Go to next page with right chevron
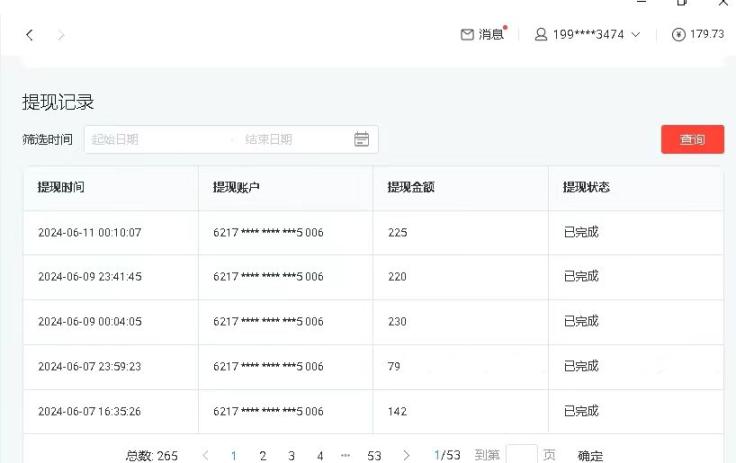Viewport: 736px width, 463px height. (406, 455)
